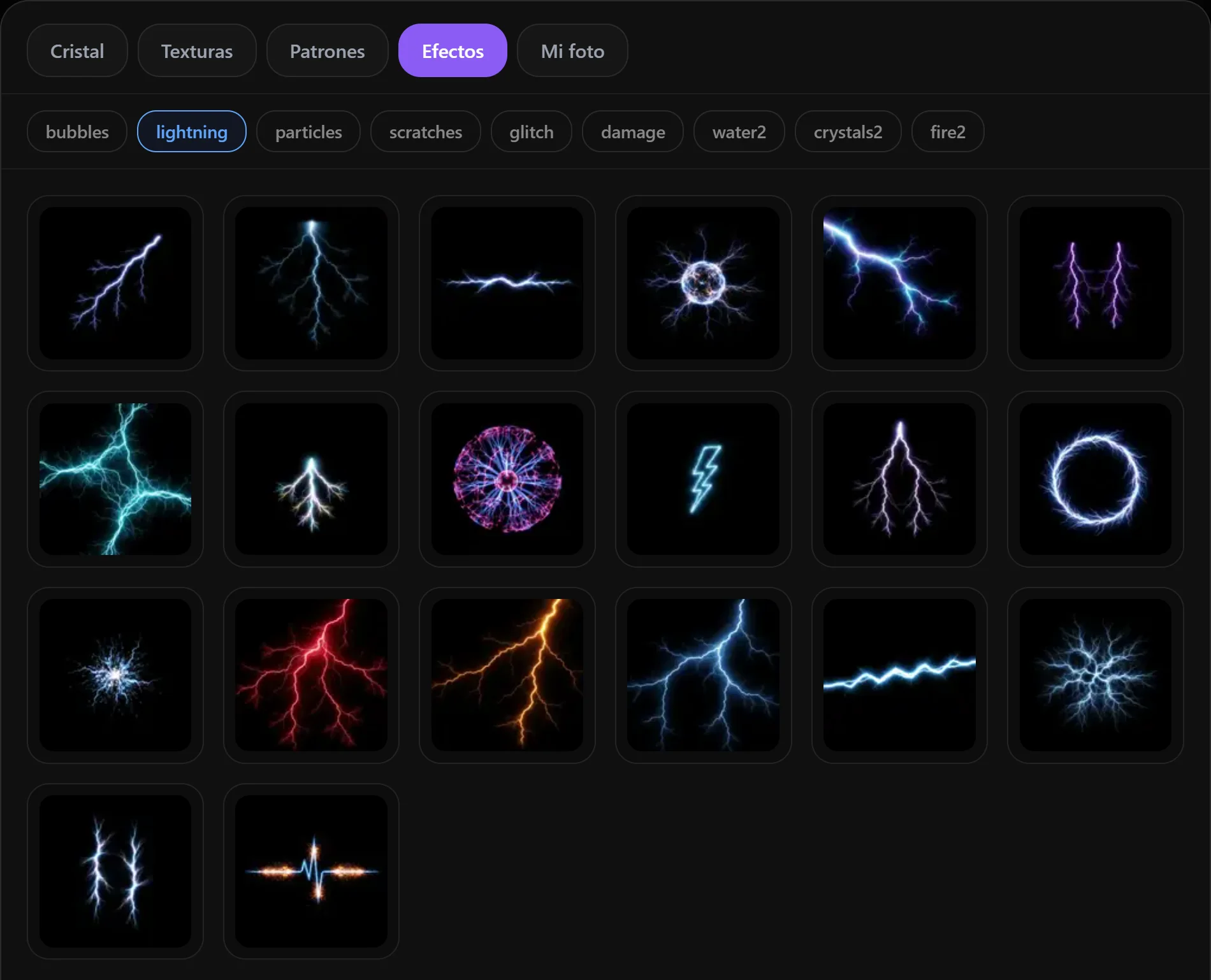
Task: Pick the particles subcategory
Action: coord(308,132)
